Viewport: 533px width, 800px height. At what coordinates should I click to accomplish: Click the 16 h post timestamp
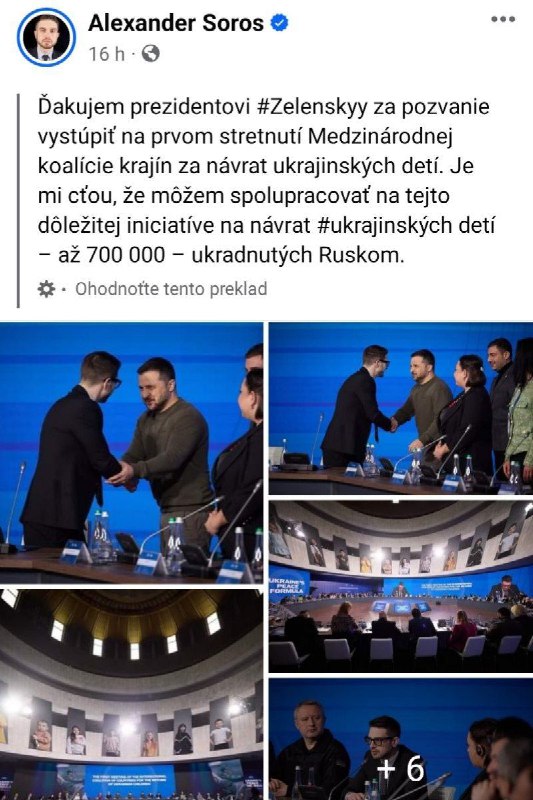(x=107, y=54)
